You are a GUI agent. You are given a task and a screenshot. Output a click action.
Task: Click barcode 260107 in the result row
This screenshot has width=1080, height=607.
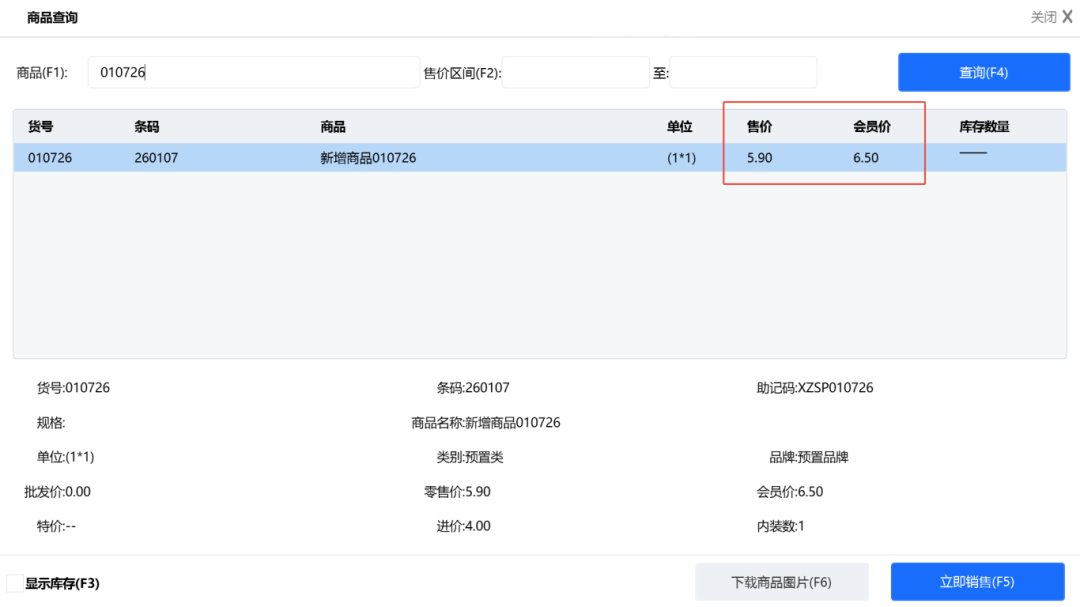coord(156,158)
